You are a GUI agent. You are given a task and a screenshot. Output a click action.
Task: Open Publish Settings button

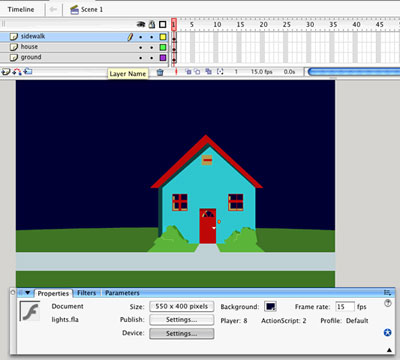182,320
